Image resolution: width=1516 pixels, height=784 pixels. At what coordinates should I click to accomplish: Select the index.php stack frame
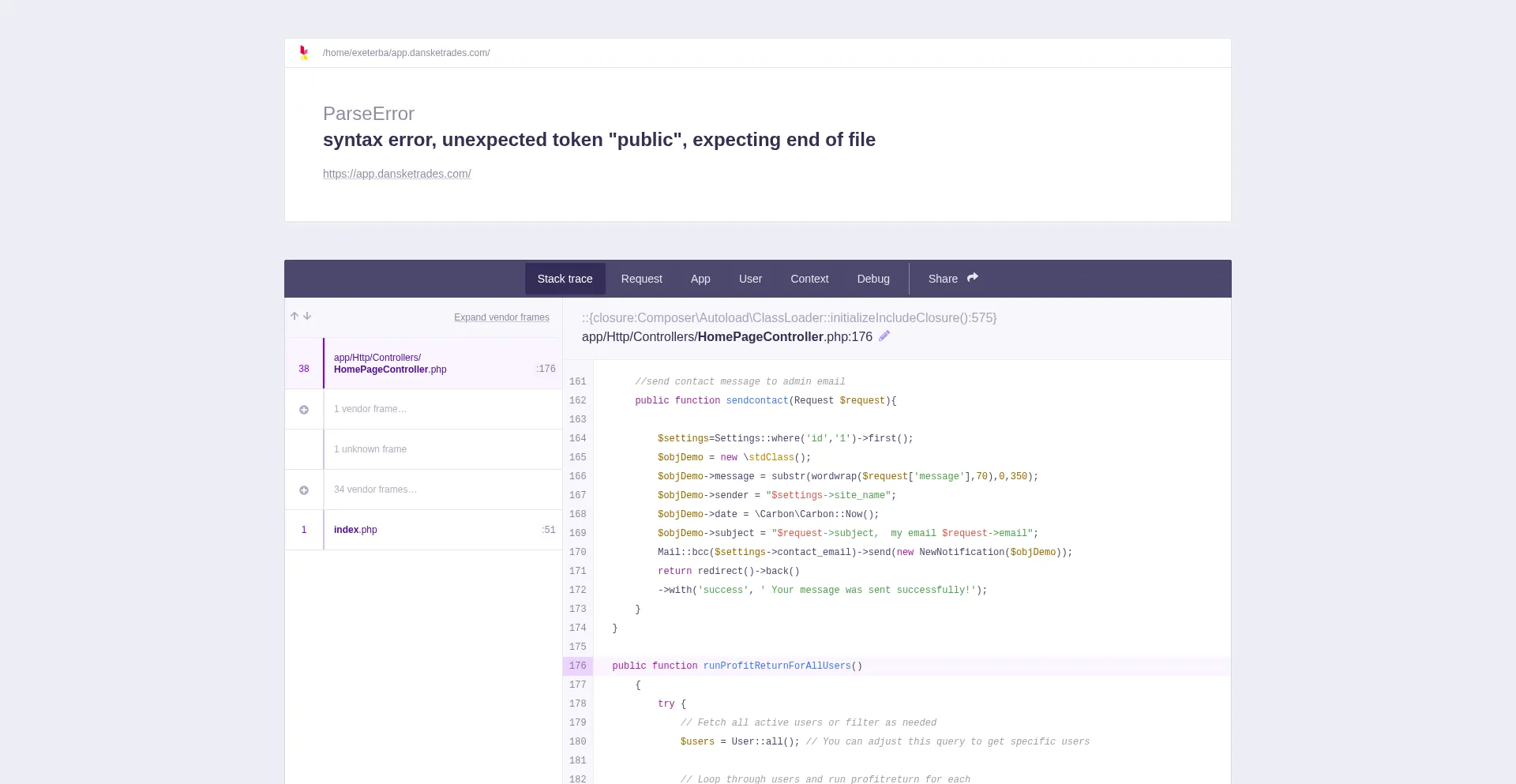click(x=355, y=530)
